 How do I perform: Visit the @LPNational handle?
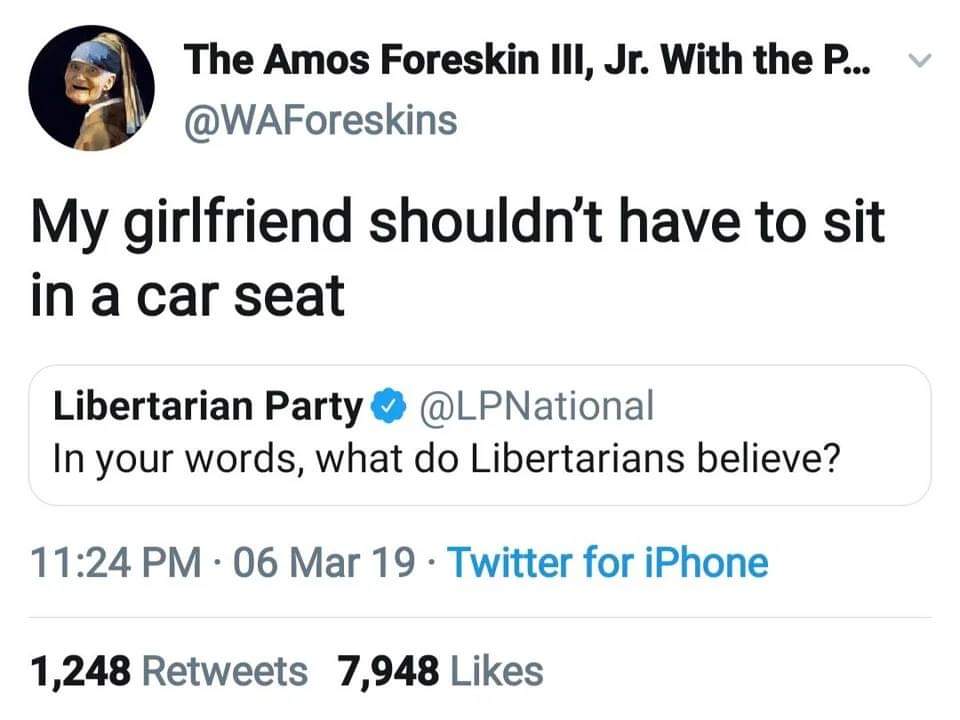tap(529, 407)
